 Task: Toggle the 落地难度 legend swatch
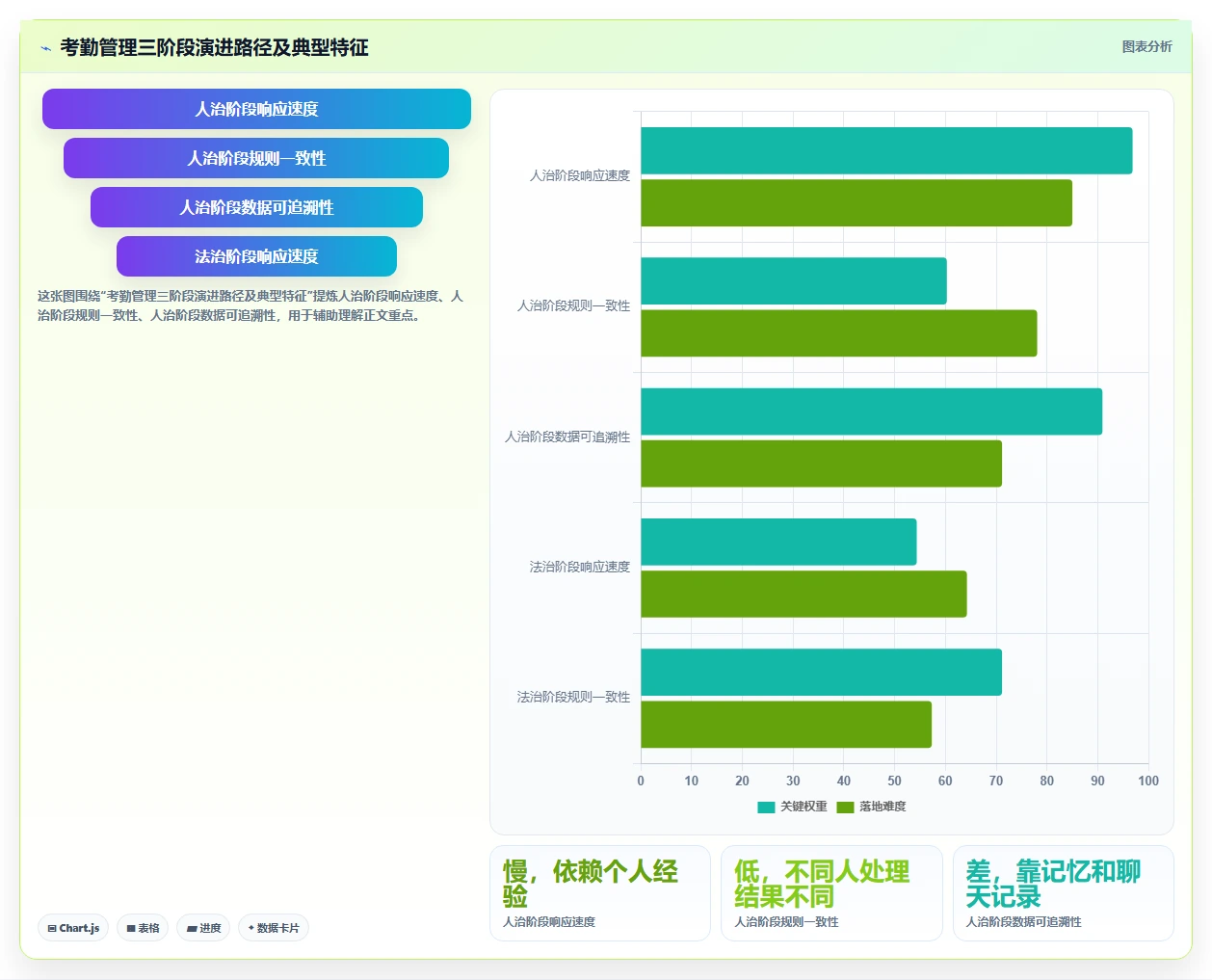(845, 808)
